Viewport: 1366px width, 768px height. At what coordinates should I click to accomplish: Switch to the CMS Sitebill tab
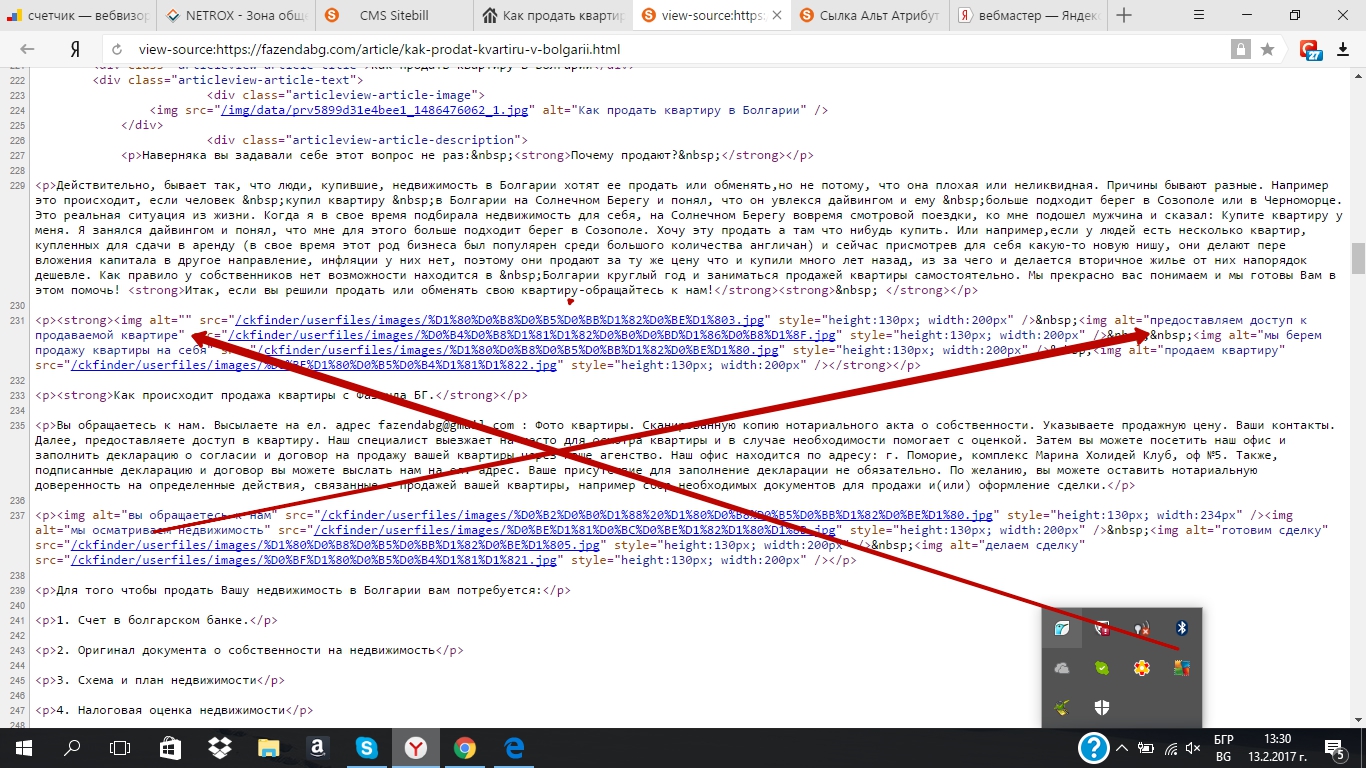pos(394,16)
